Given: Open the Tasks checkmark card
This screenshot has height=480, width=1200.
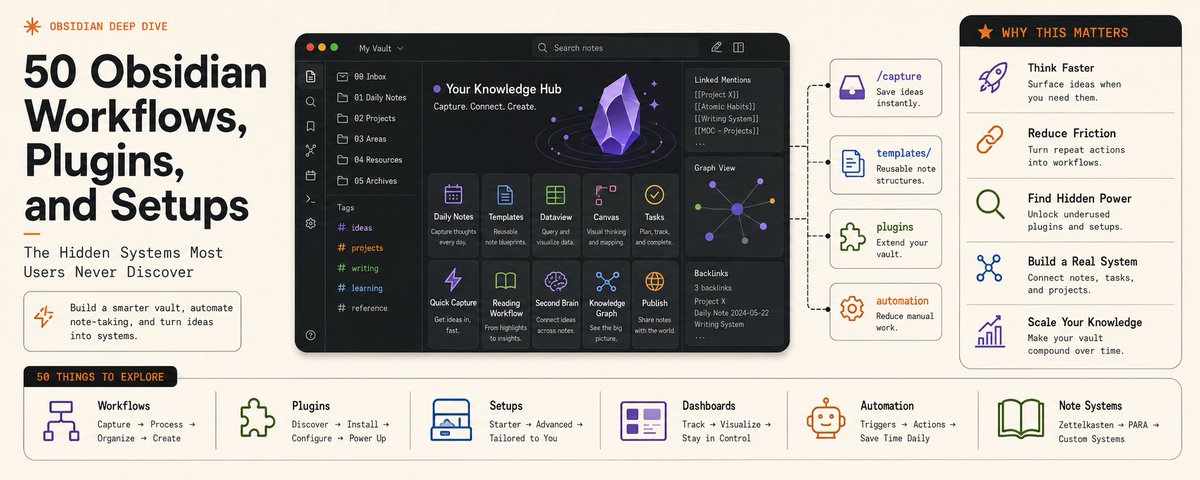Looking at the screenshot, I should click(655, 214).
